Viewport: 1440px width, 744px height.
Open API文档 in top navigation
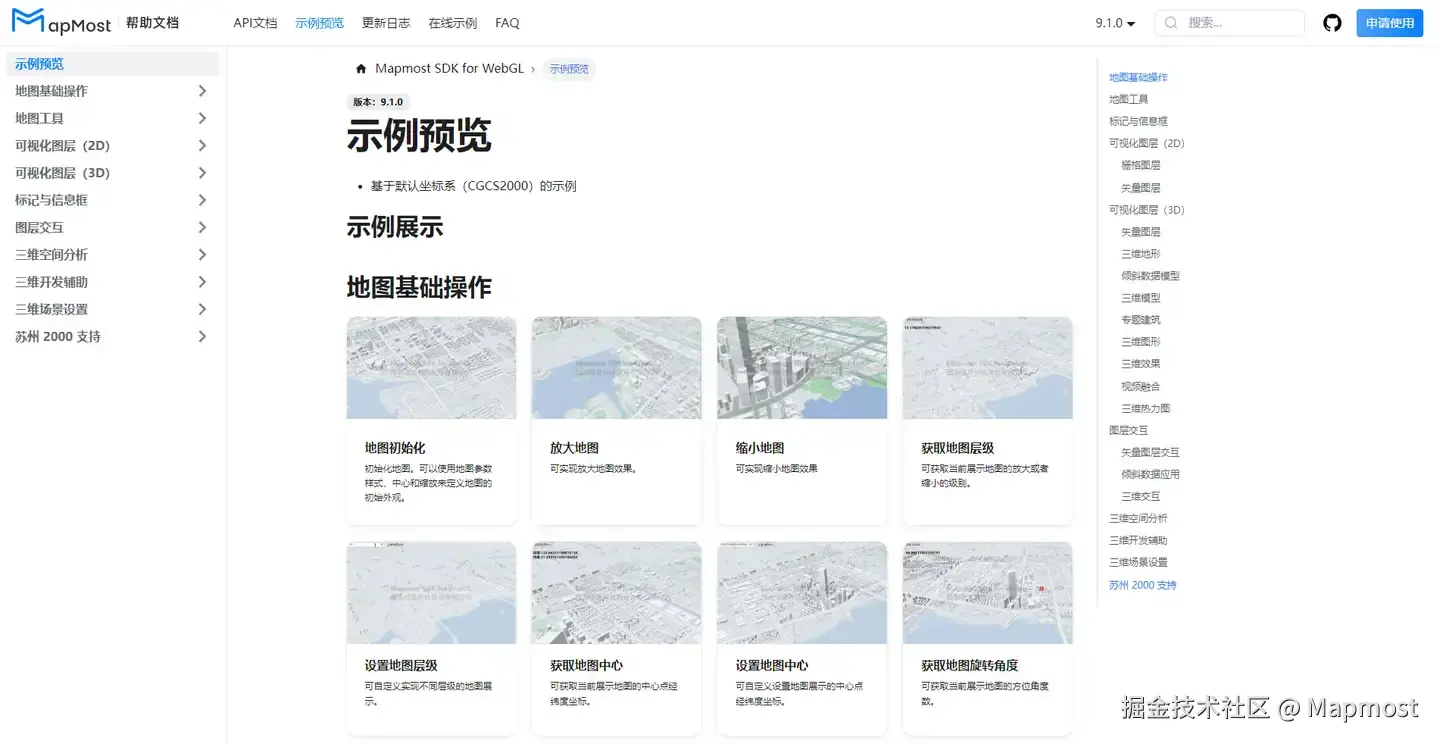(255, 23)
